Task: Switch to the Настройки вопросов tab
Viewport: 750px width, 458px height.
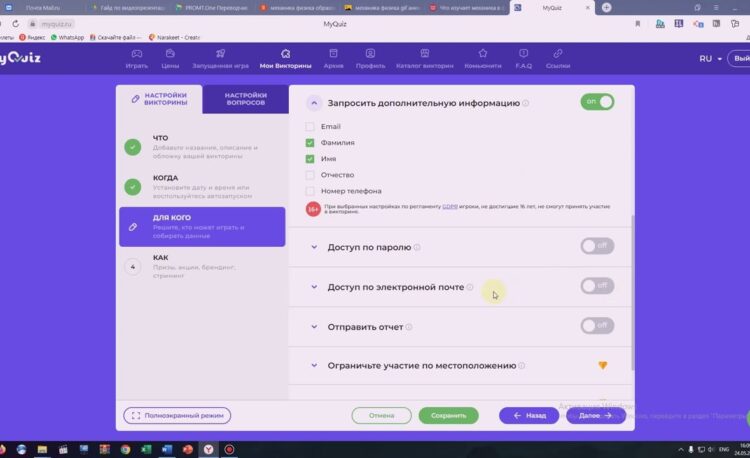Action: pos(244,99)
